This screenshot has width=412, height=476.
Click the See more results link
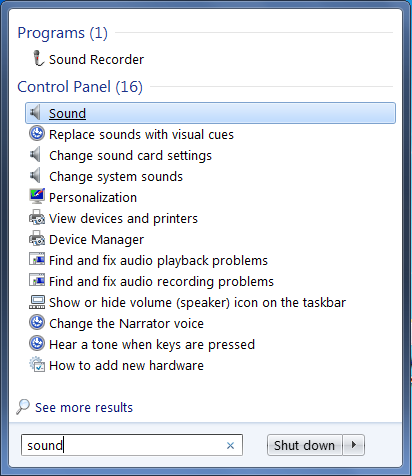tap(84, 407)
